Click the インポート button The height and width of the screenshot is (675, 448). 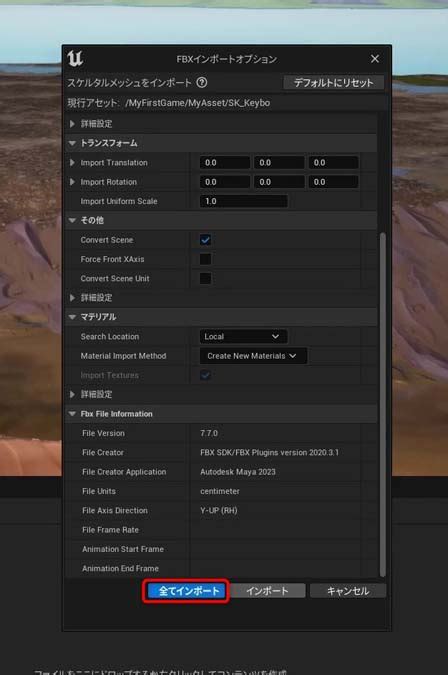(267, 591)
